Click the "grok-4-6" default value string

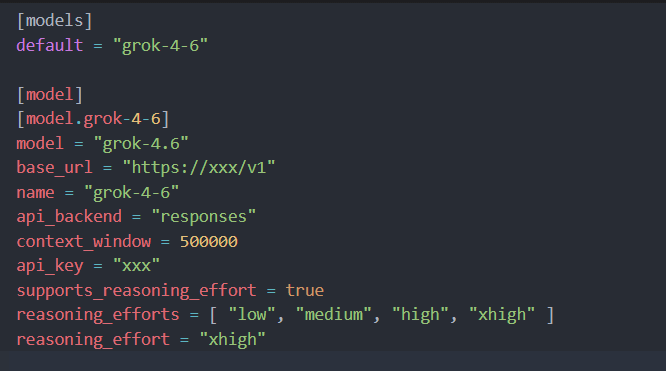[160, 45]
